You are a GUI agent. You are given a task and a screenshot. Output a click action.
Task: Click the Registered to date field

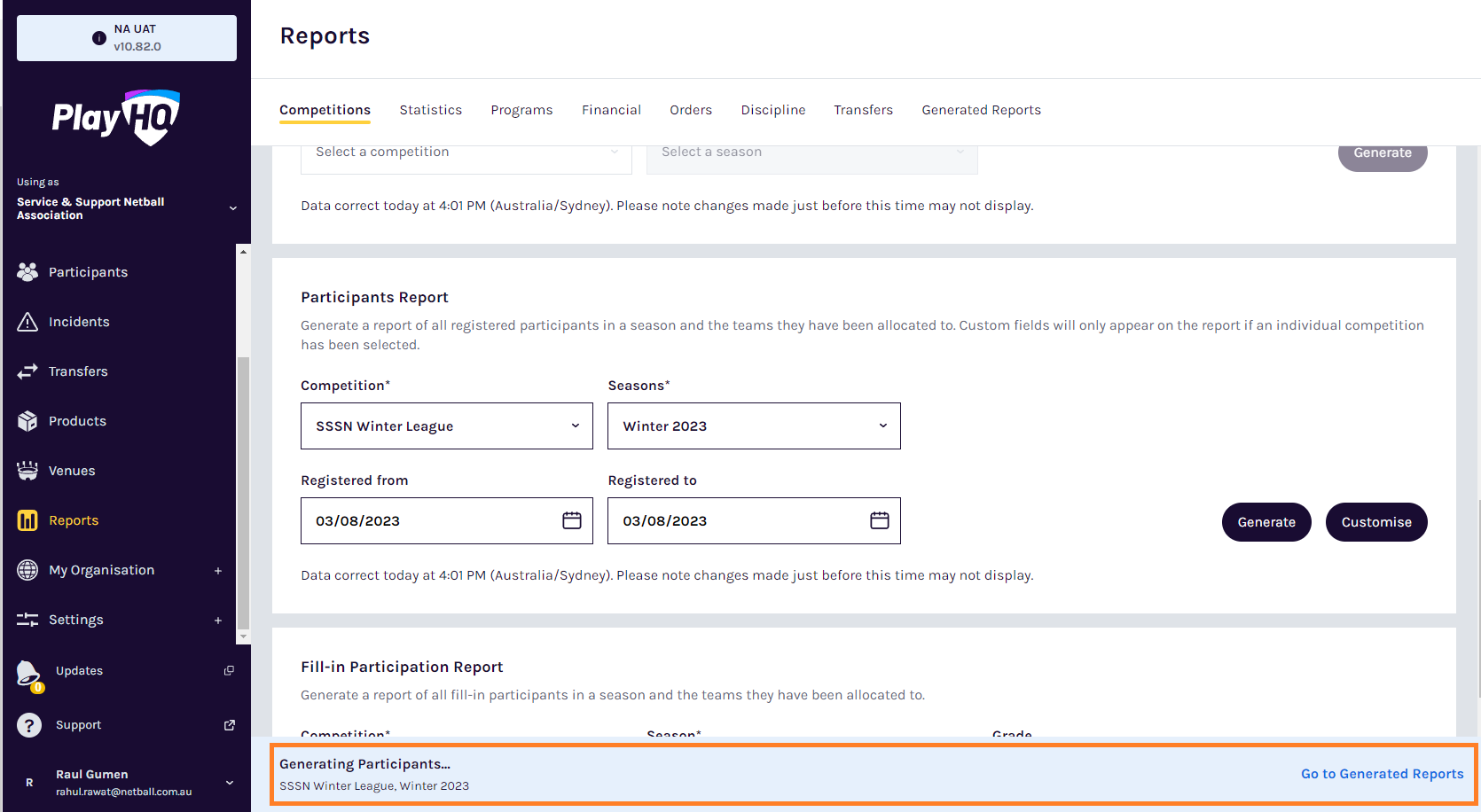(x=754, y=520)
